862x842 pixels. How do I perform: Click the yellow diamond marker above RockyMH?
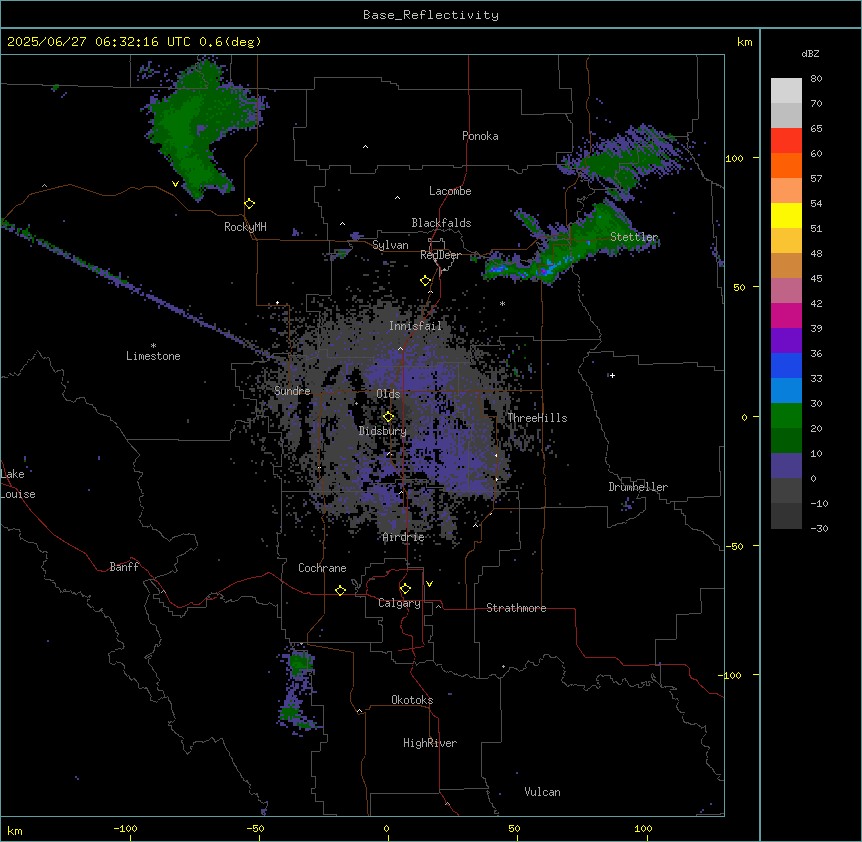coord(250,204)
